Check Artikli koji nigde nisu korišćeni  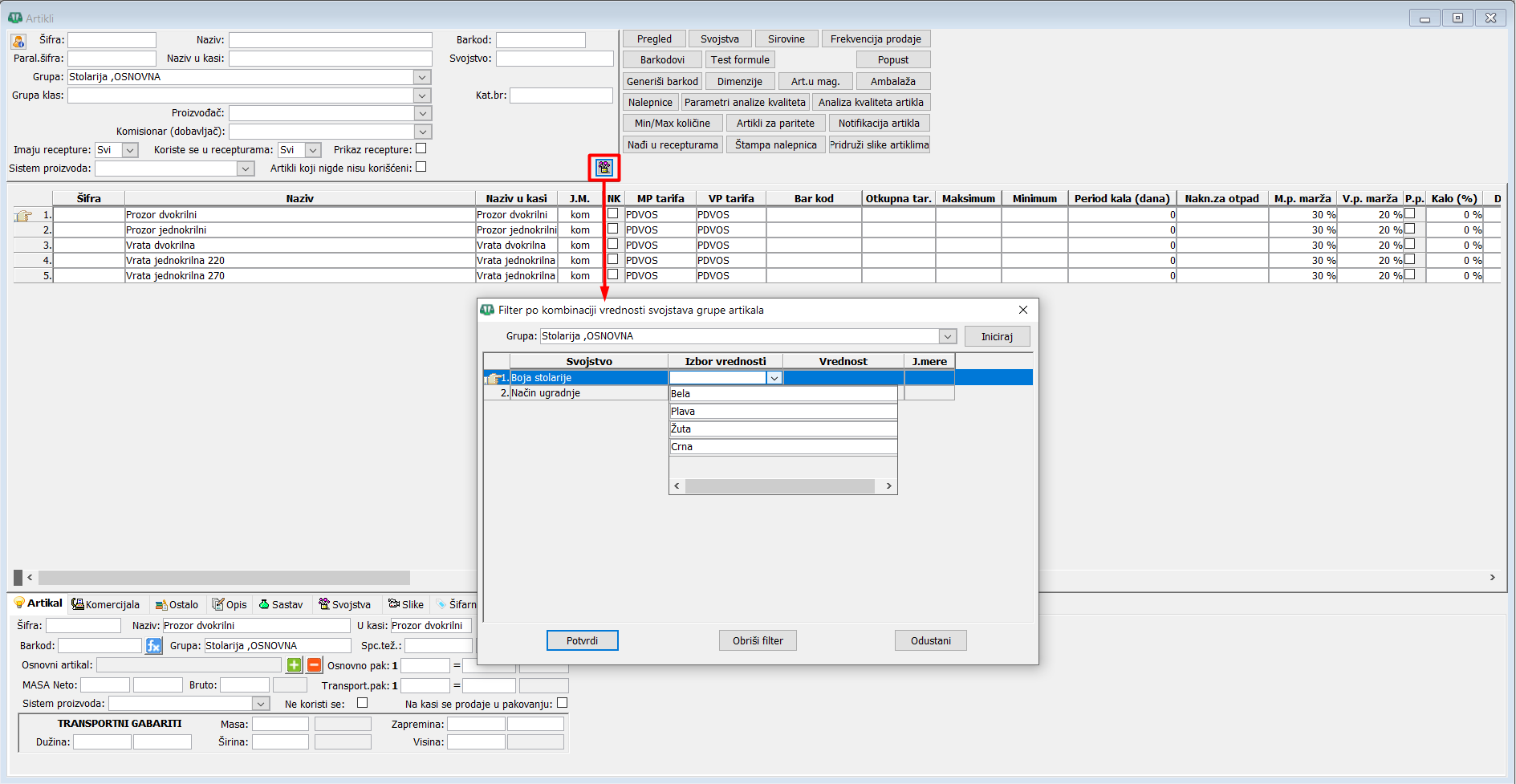coord(421,167)
